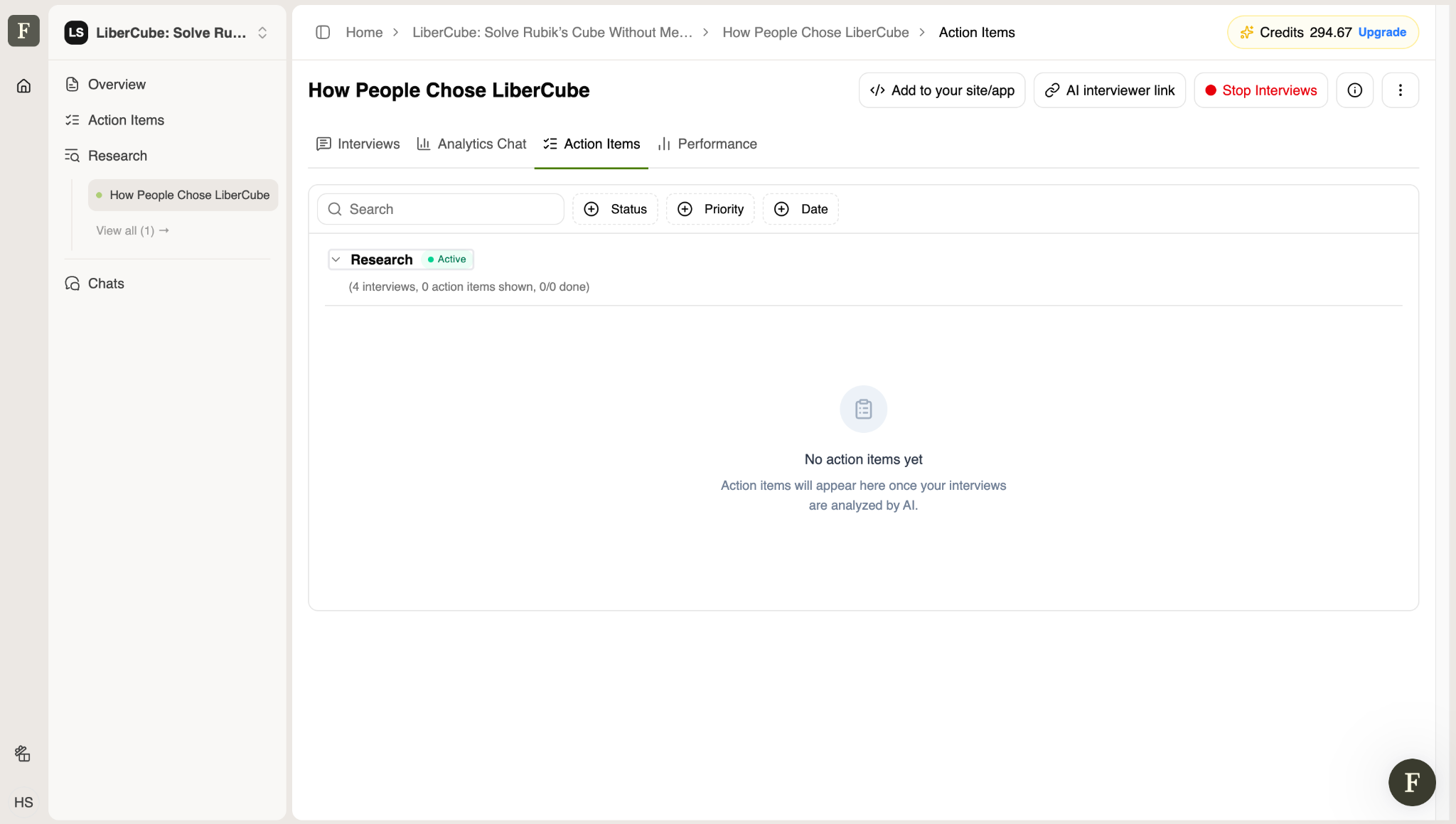The image size is (1456, 824).
Task: Click the View all (1) link
Action: [x=132, y=230]
